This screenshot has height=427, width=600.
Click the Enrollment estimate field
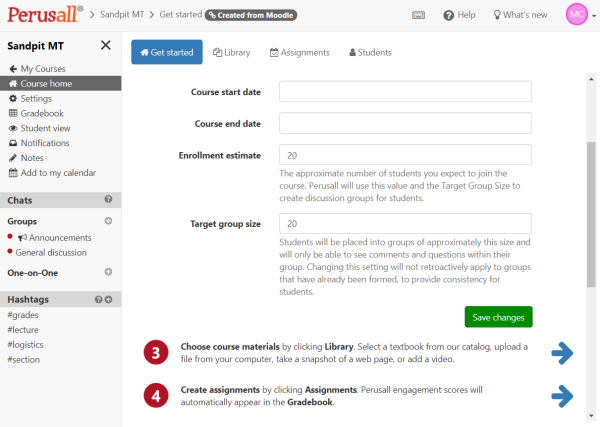point(405,155)
